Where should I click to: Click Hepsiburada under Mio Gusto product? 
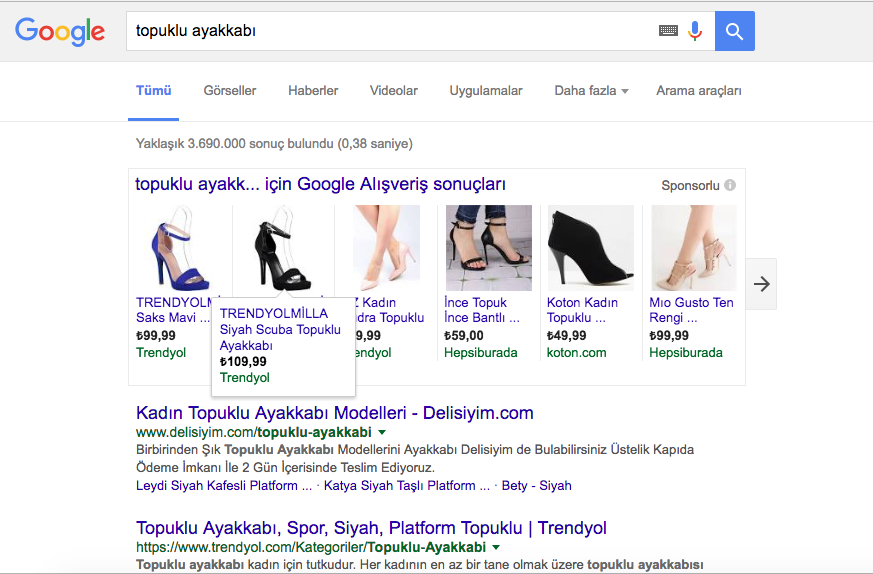pyautogui.click(x=686, y=352)
